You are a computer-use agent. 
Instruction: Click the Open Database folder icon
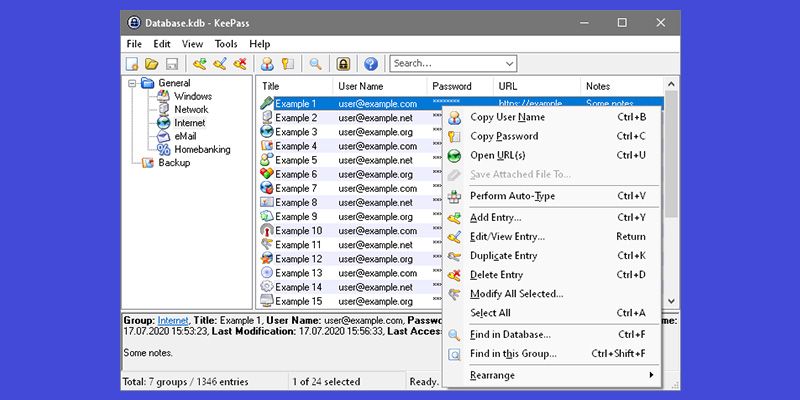151,64
